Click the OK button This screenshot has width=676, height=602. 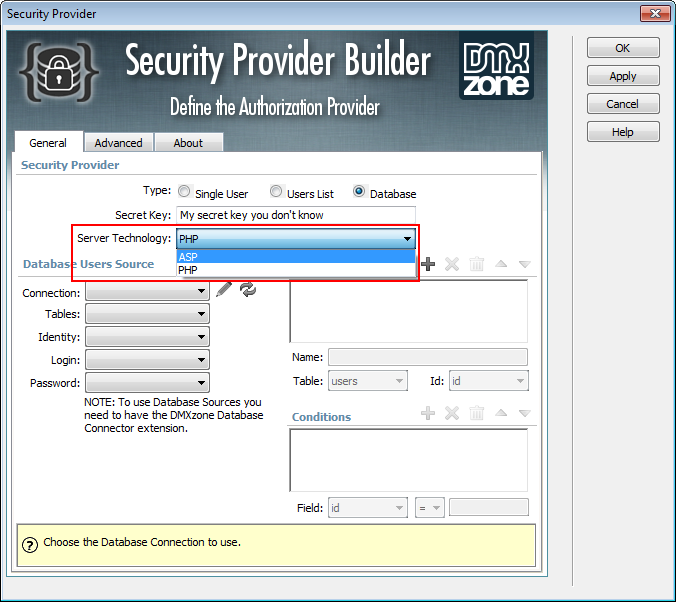tap(623, 47)
